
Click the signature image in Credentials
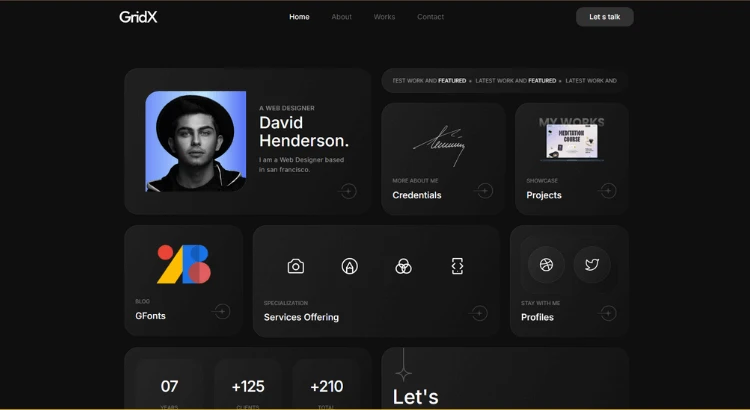click(x=441, y=147)
